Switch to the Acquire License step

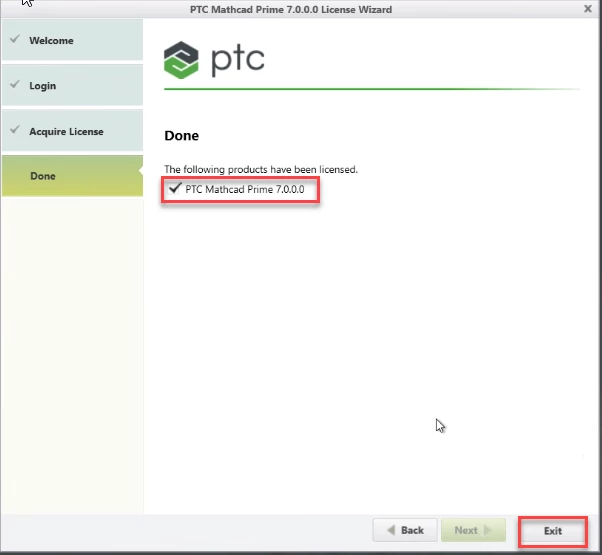[72, 131]
